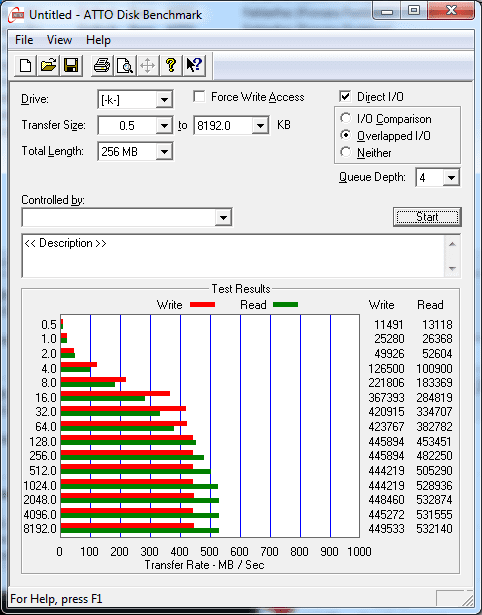482x615 pixels.
Task: Click the Description scrollbar down arrow
Action: click(452, 269)
